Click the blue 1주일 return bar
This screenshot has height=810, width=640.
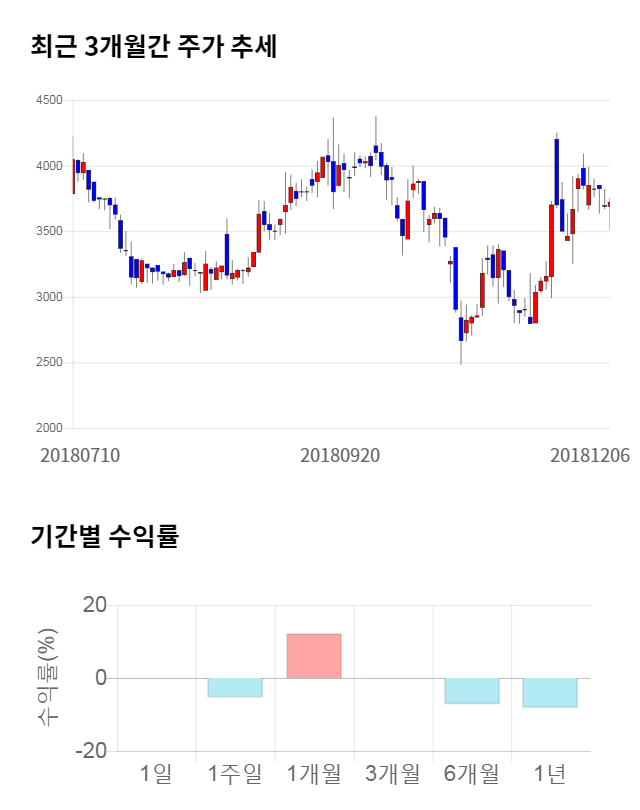click(x=235, y=687)
